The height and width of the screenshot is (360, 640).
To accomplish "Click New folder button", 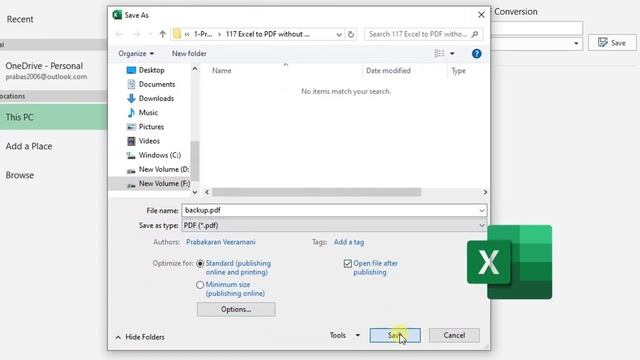I will point(189,53).
